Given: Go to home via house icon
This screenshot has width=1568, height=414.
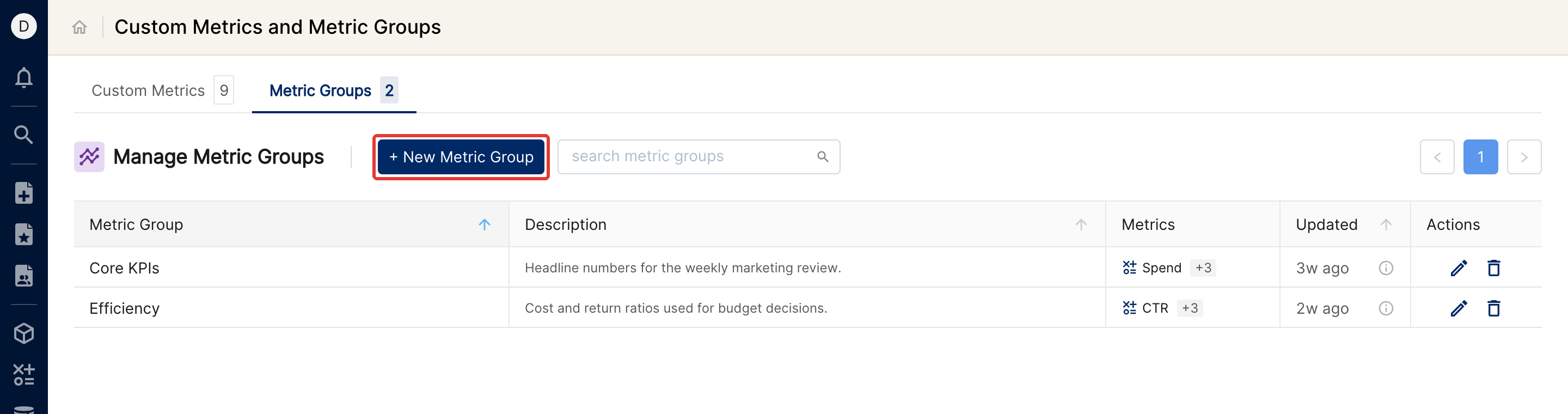Looking at the screenshot, I should click(x=79, y=27).
